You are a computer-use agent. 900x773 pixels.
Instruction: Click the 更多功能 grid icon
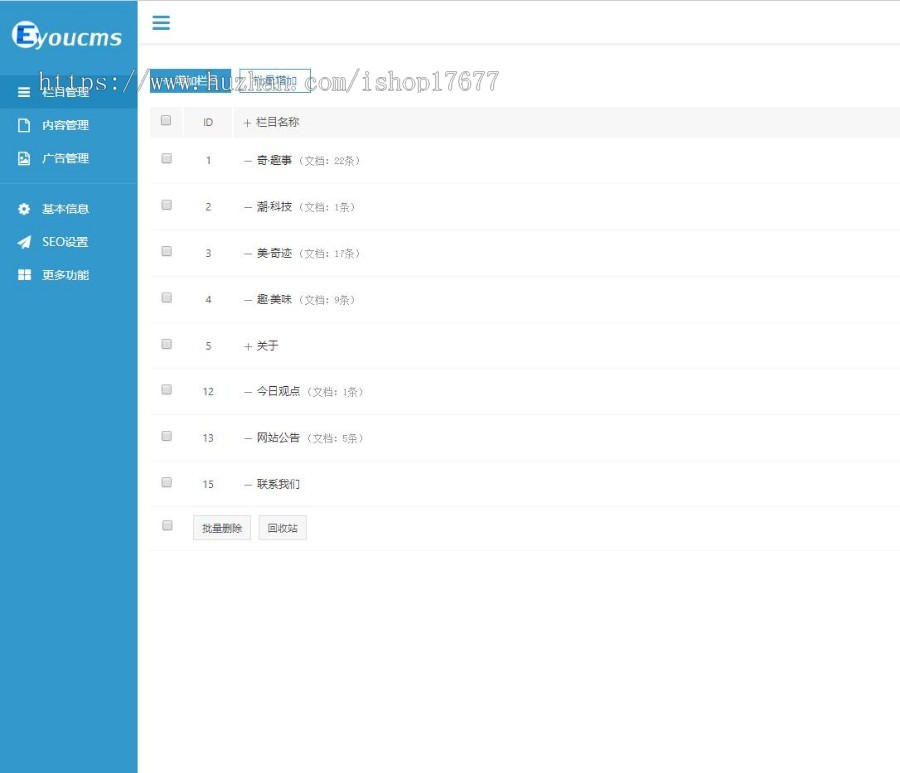[24, 275]
